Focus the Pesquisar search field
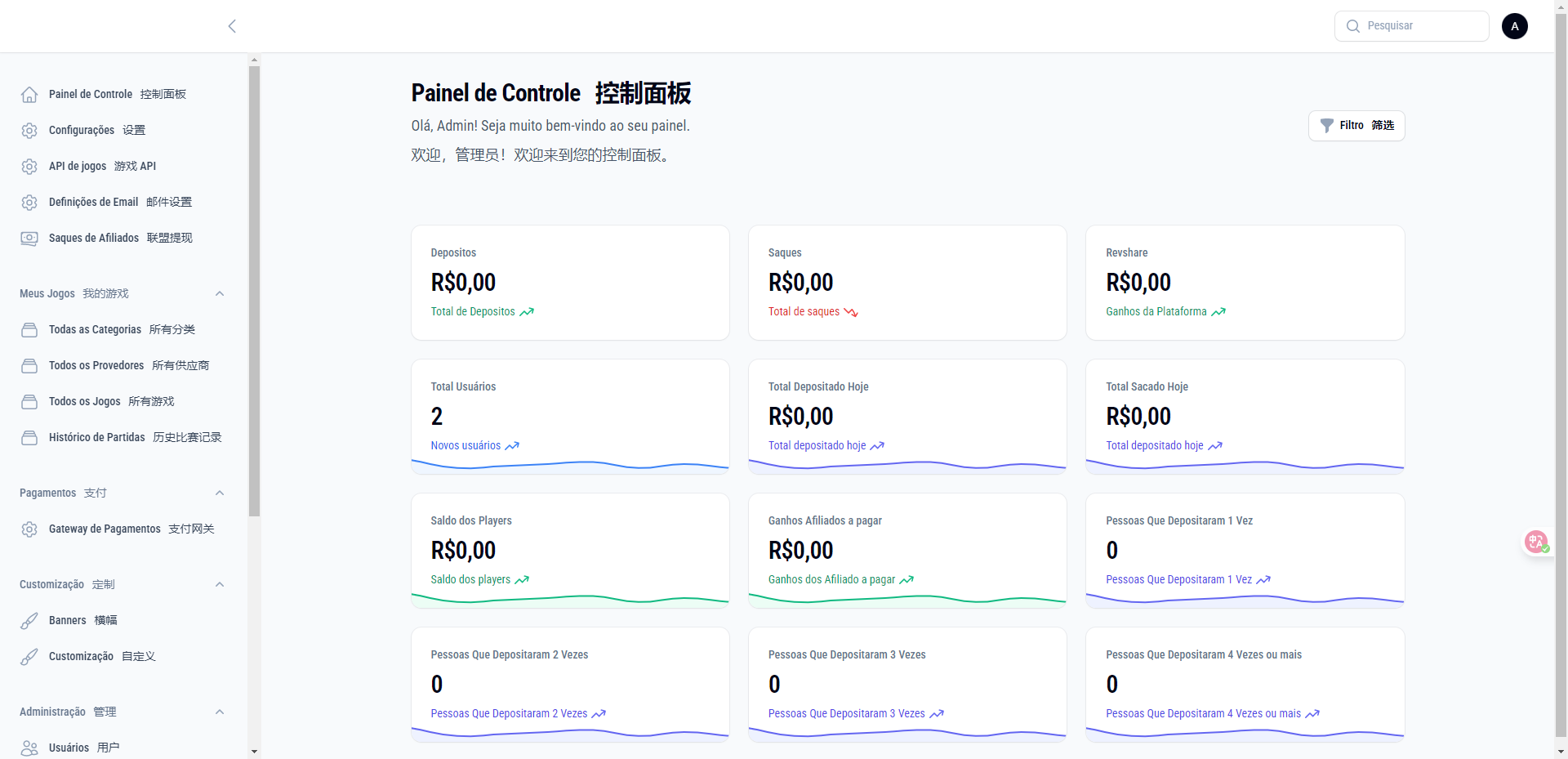Image resolution: width=1568 pixels, height=759 pixels. (1411, 26)
